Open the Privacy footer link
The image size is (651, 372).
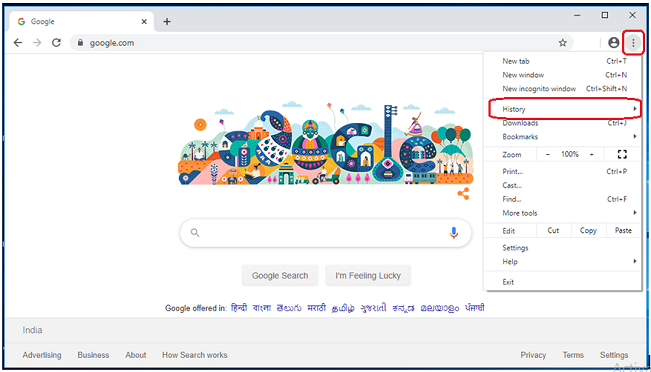pyautogui.click(x=533, y=355)
